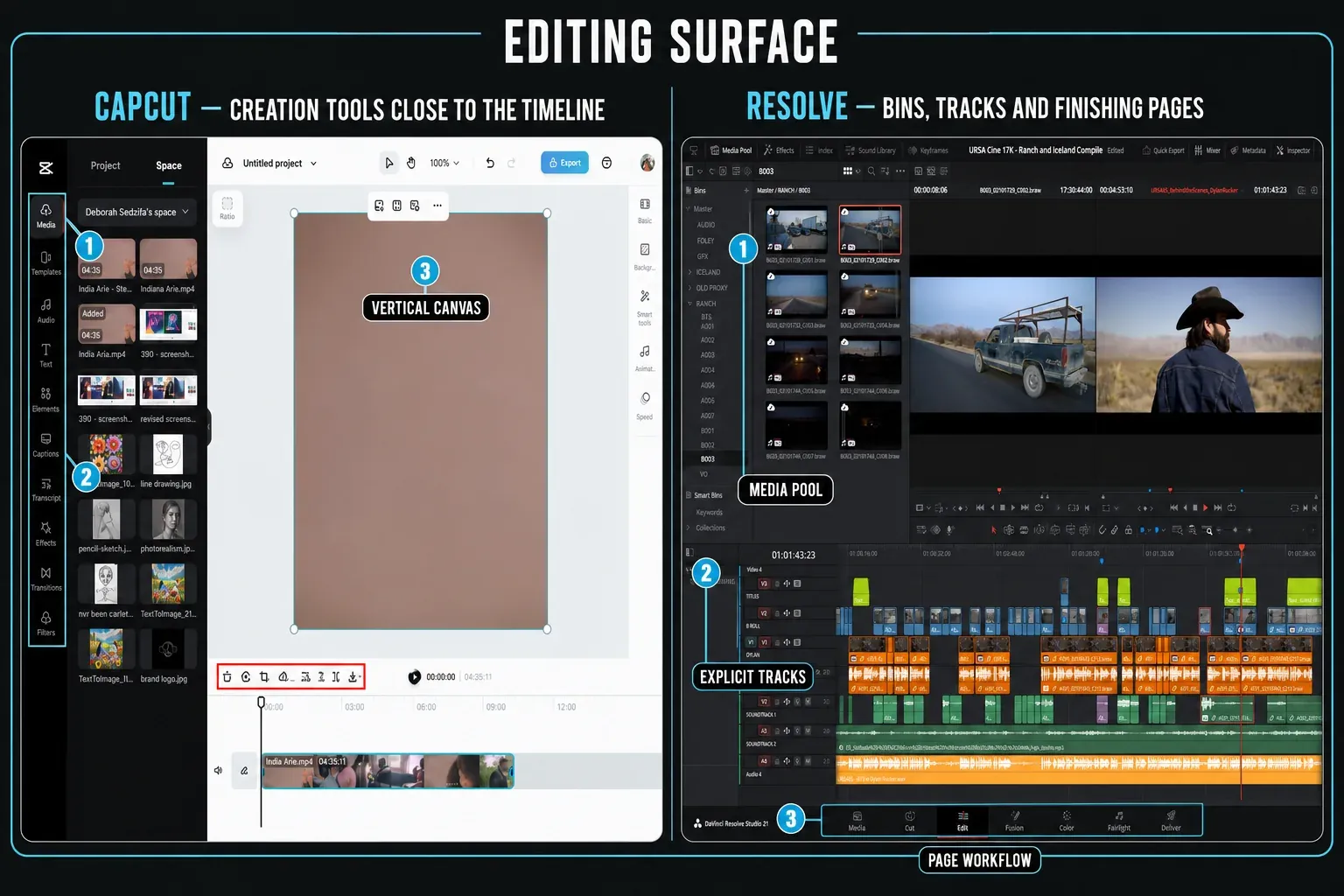Toggle the Inspector panel in Resolve
This screenshot has height=896, width=1344.
click(1292, 150)
